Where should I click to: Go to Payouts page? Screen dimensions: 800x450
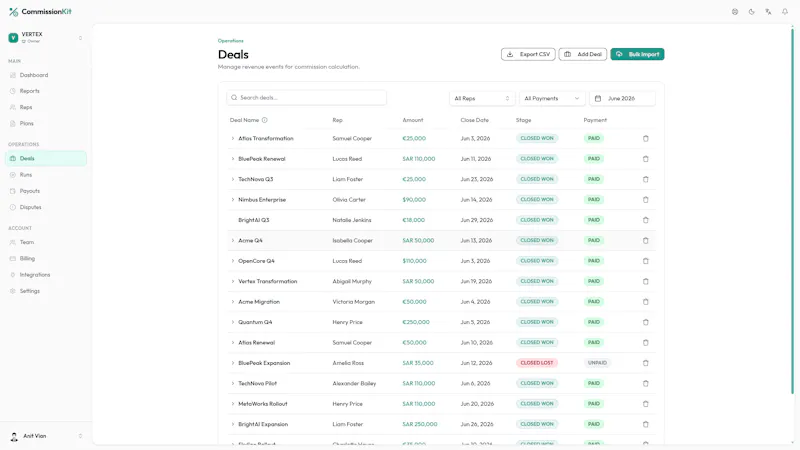point(45,191)
